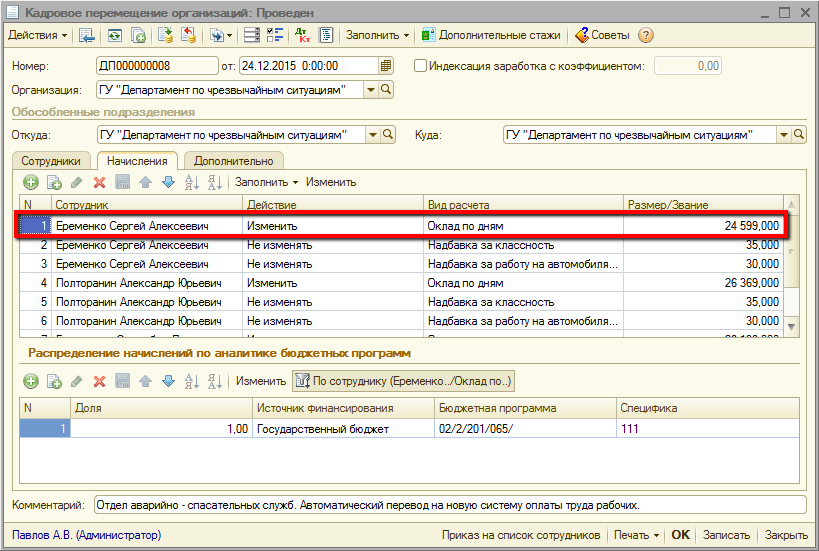Expand the Печать dropdown menu
Viewport: 819px width, 551px height.
point(636,535)
